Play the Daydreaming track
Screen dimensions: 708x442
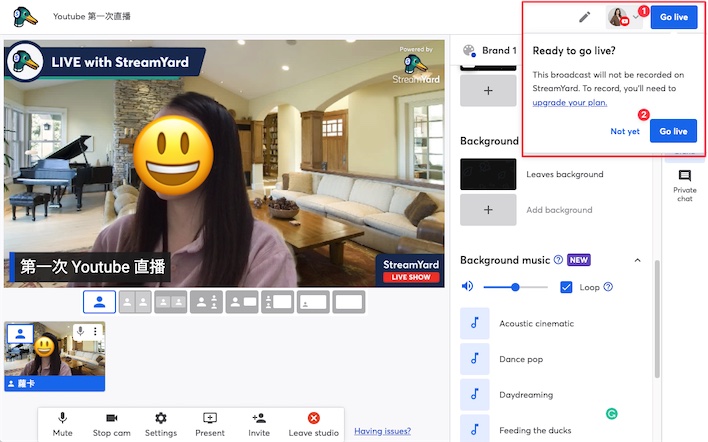click(475, 395)
